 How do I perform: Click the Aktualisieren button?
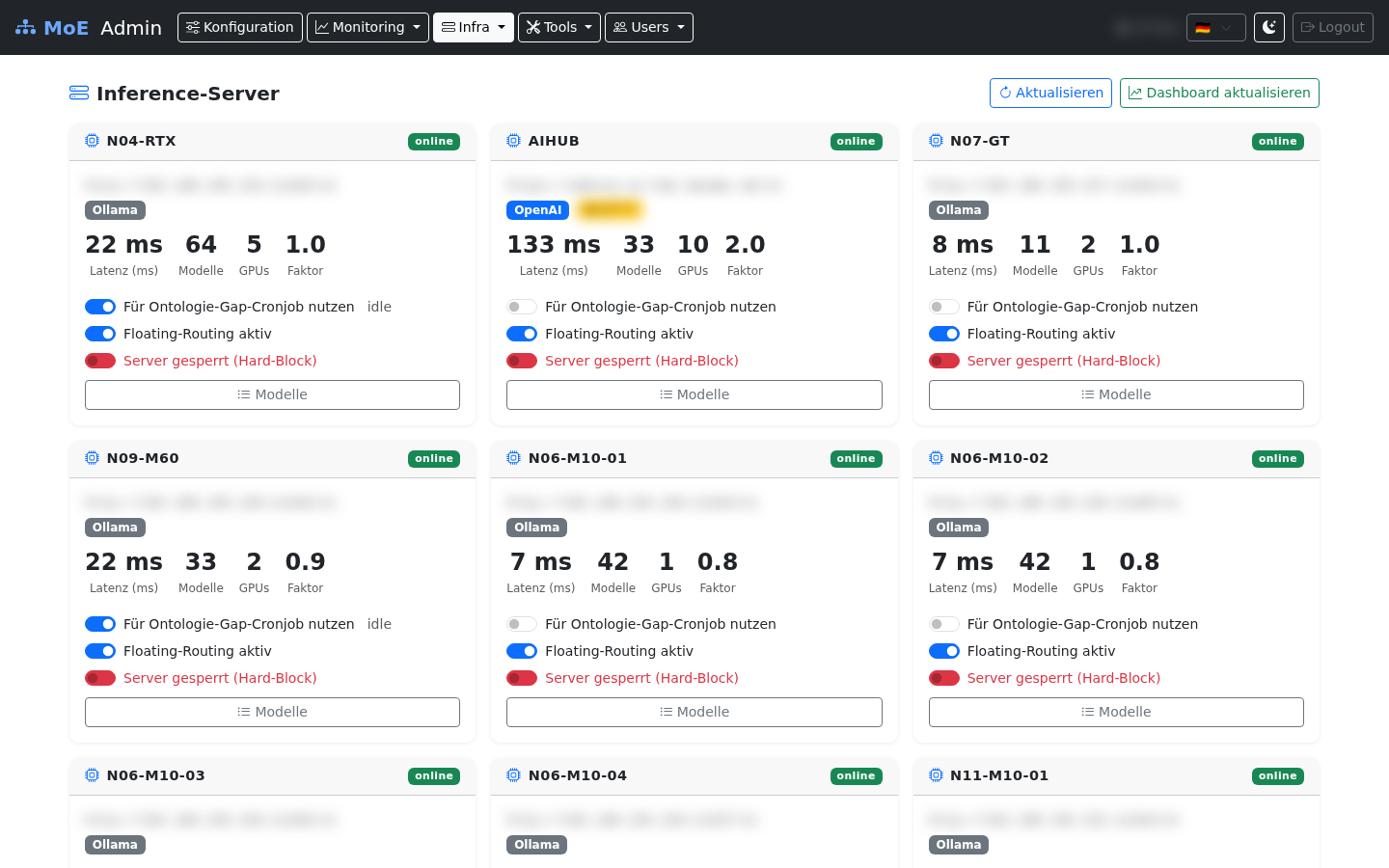tap(1050, 93)
